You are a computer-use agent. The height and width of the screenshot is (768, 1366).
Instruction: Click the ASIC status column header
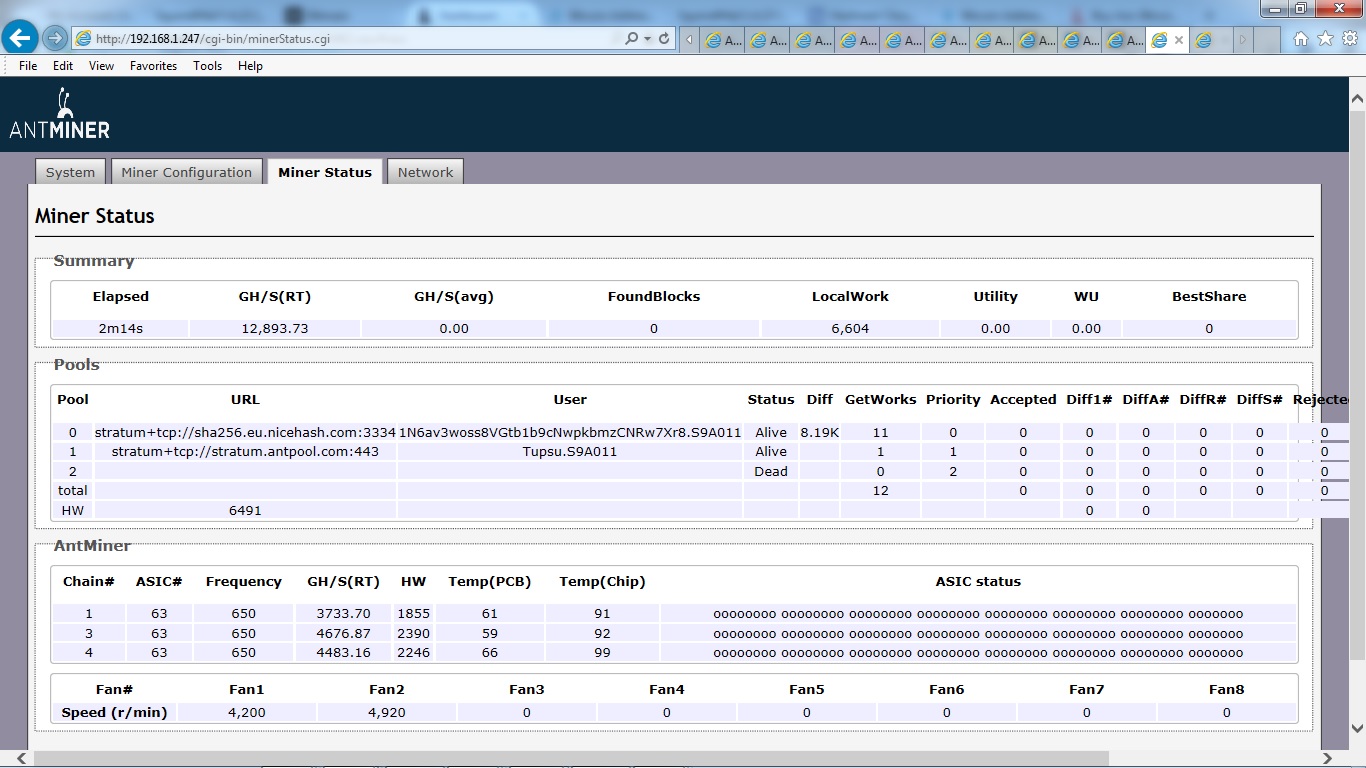[x=978, y=581]
